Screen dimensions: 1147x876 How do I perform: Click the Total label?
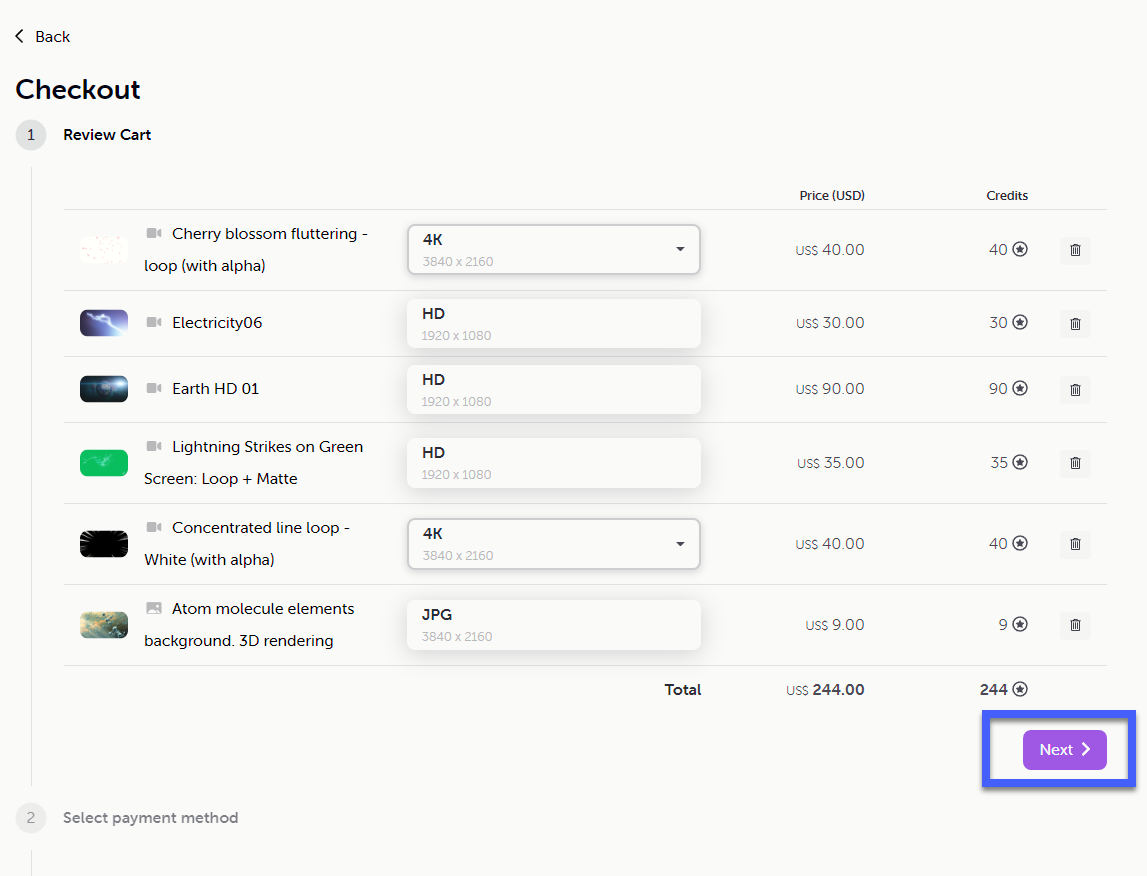(682, 690)
